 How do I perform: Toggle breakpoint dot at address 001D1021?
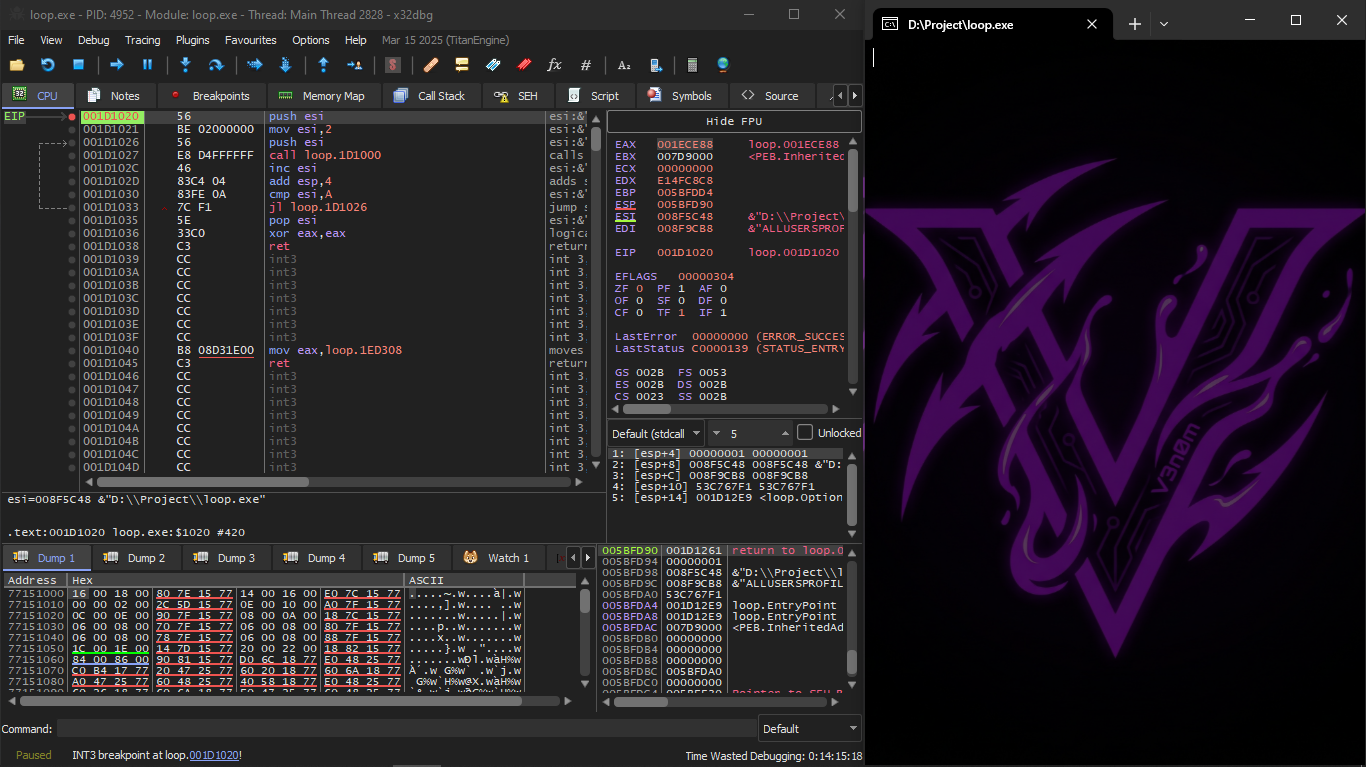(72, 130)
